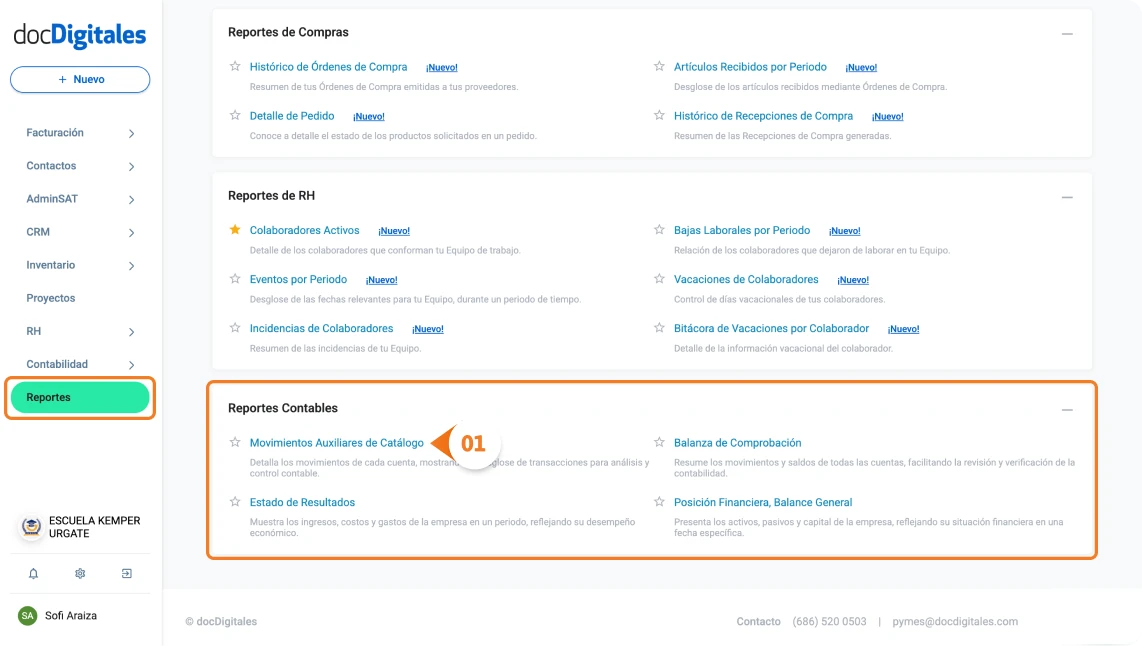1142x646 pixels.
Task: Collapse the Reportes de Compras section
Action: pos(1067,33)
